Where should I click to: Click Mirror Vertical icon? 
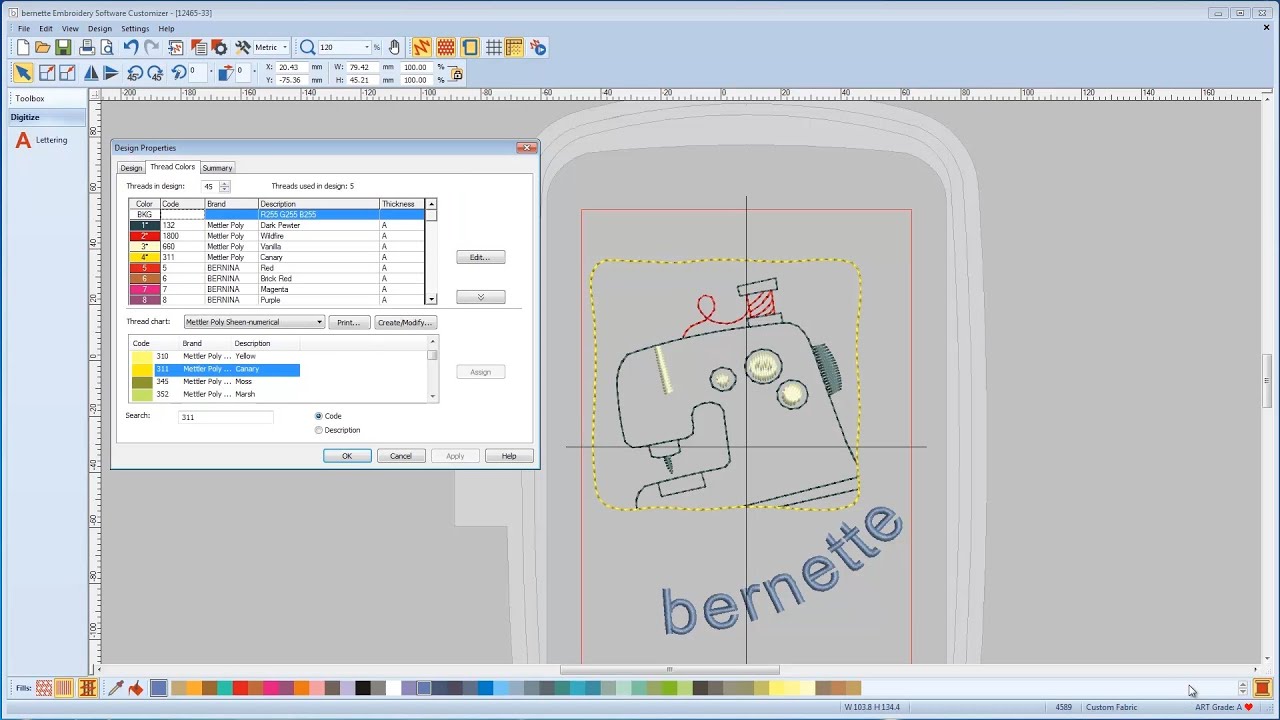(x=111, y=72)
